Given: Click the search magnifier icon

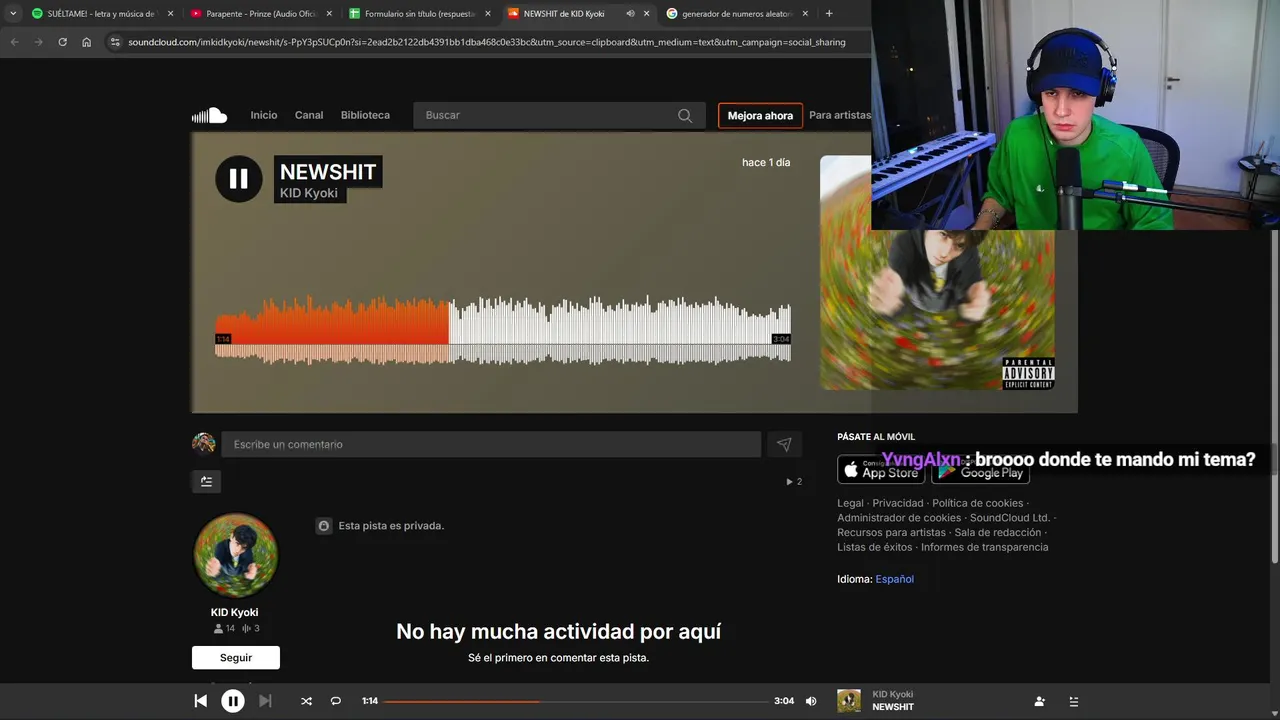Looking at the screenshot, I should pyautogui.click(x=685, y=115).
